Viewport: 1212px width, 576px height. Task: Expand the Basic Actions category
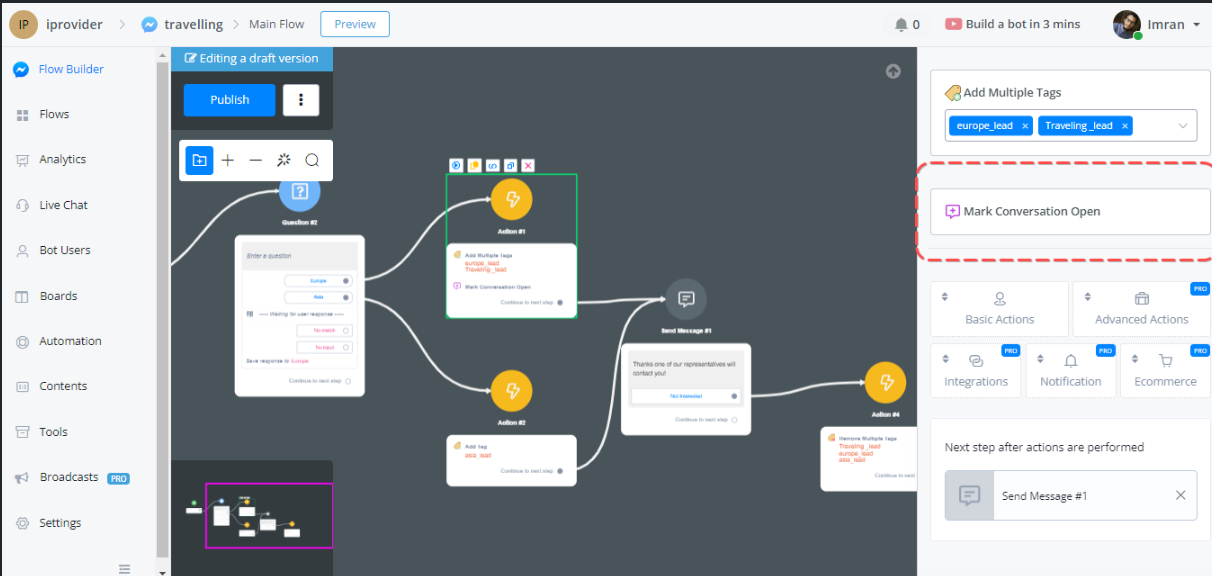[999, 308]
